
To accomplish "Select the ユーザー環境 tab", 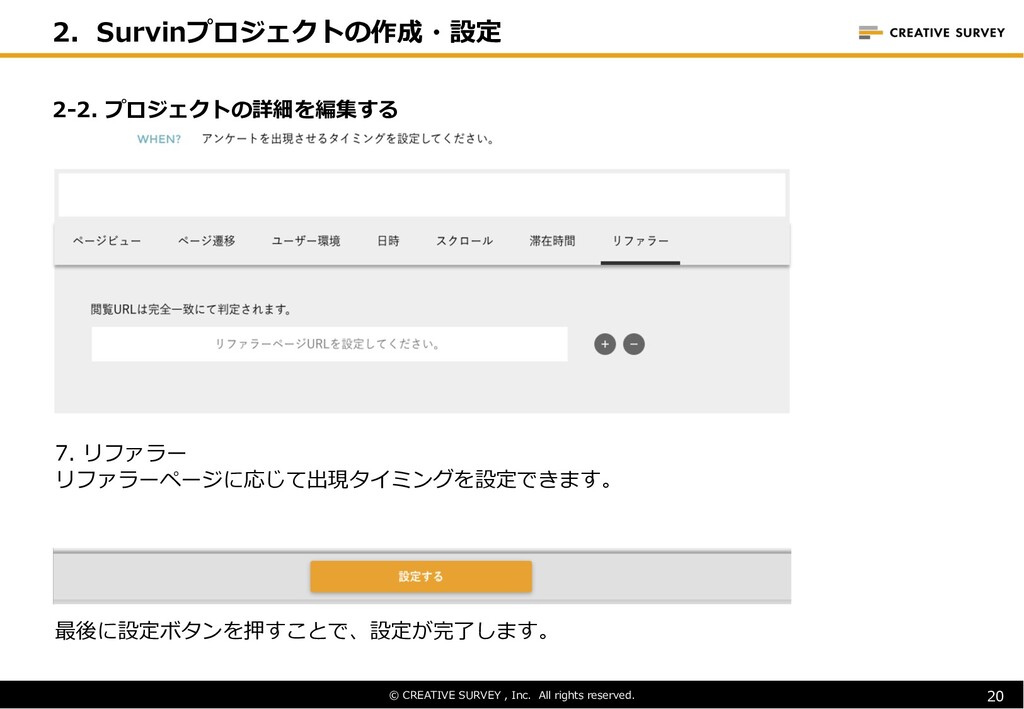I will pos(306,241).
